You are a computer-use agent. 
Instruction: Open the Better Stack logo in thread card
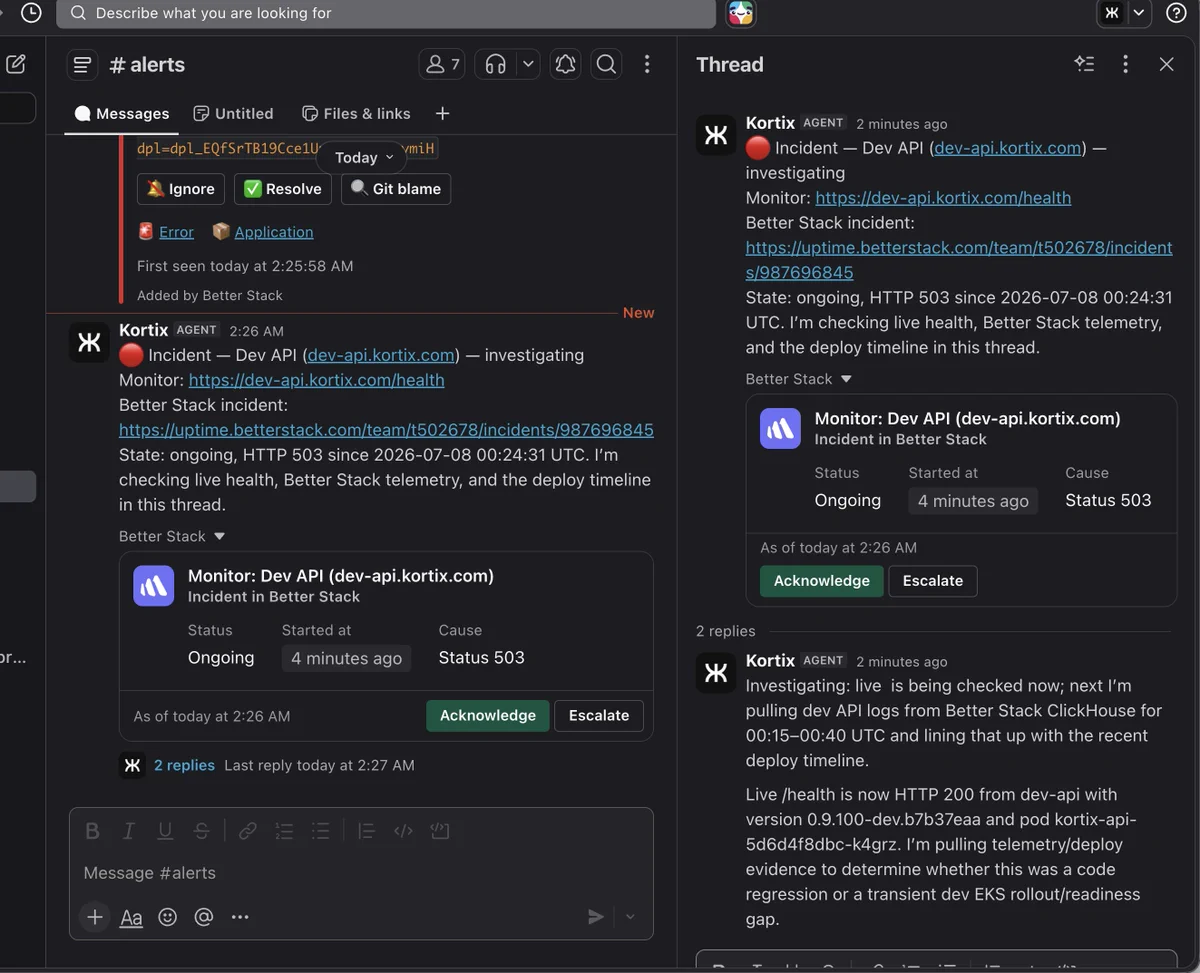pos(780,429)
